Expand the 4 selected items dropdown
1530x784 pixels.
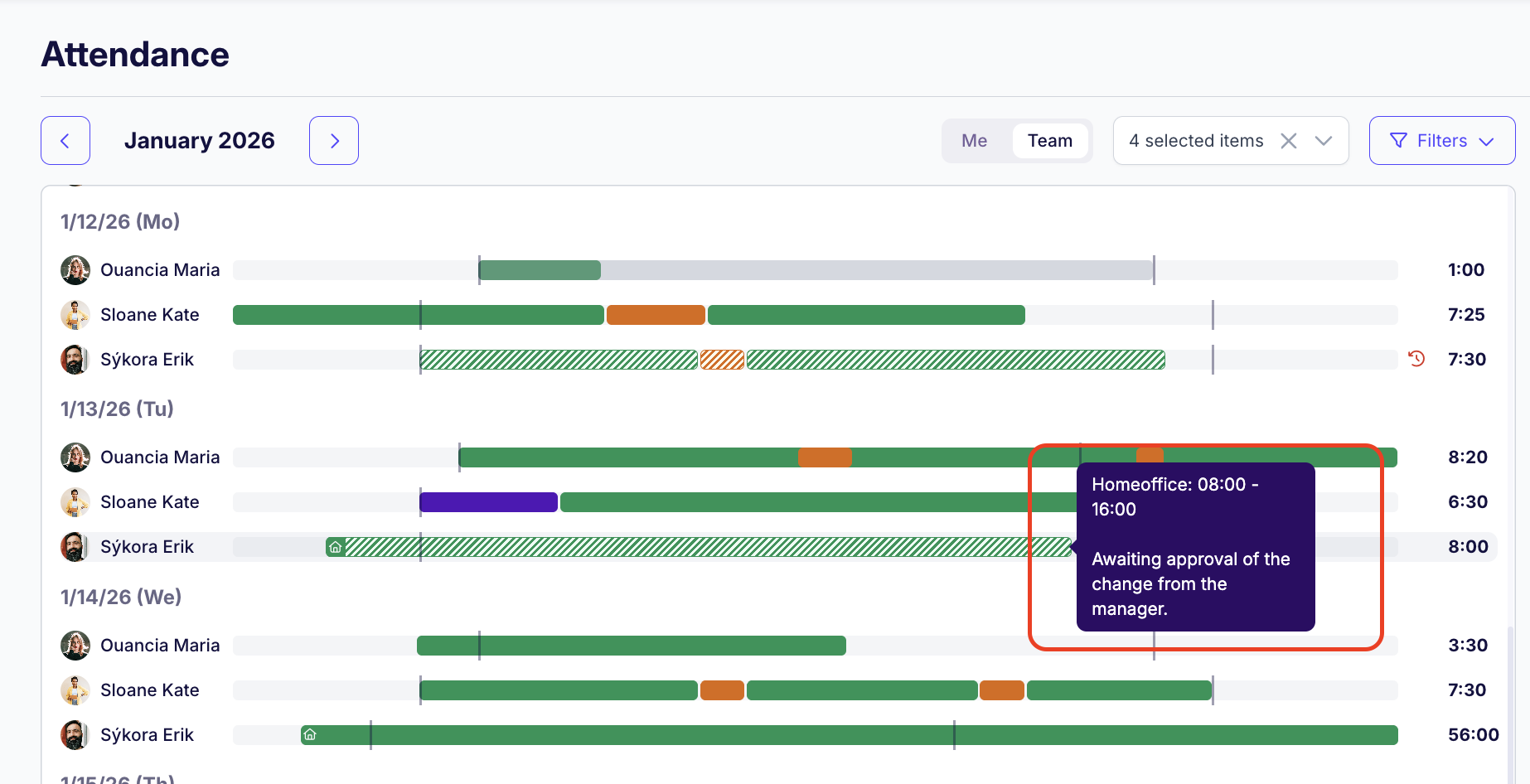tap(1324, 141)
